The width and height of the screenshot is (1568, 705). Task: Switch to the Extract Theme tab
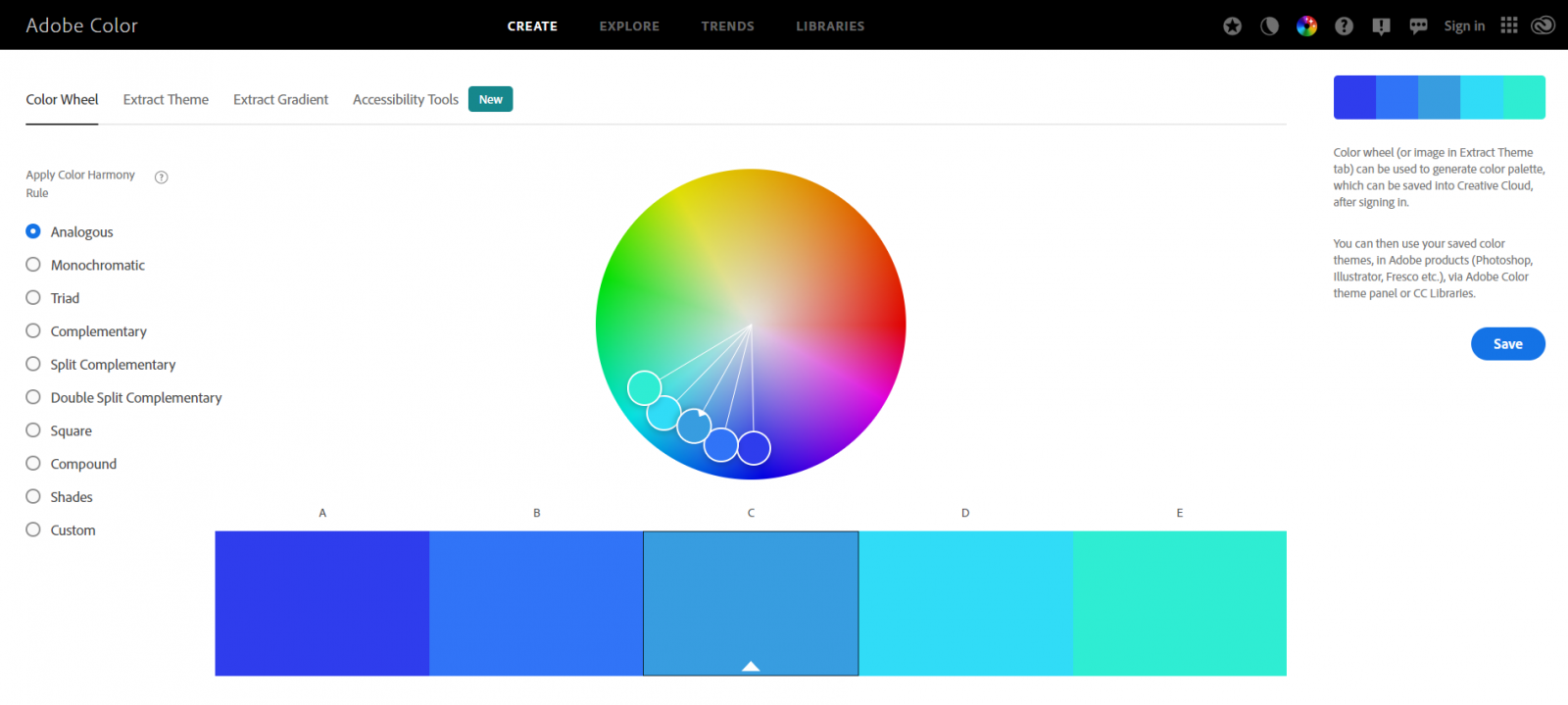click(x=166, y=100)
